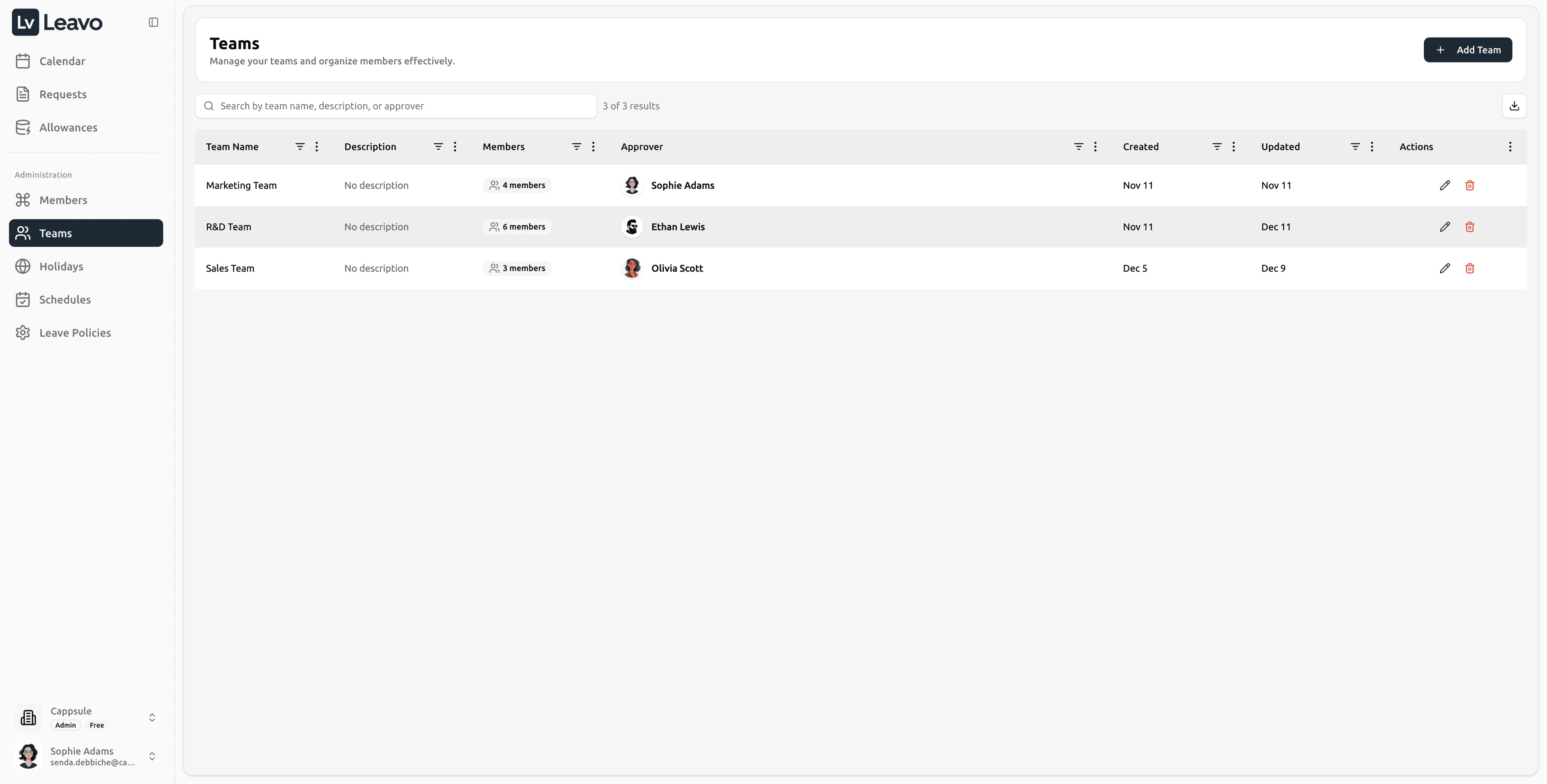Click the 6 members badge for R&D Team
Image resolution: width=1547 pixels, height=784 pixels.
click(x=516, y=227)
